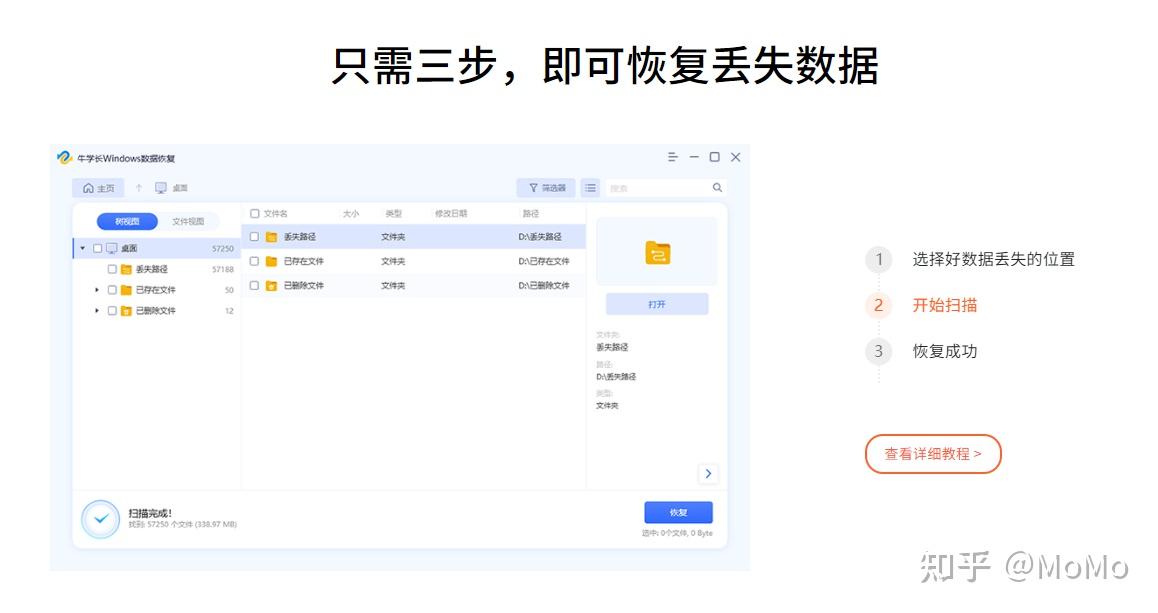The width and height of the screenshot is (1158, 613).
Task: Open the 查看详细教程 link
Action: pyautogui.click(x=933, y=453)
